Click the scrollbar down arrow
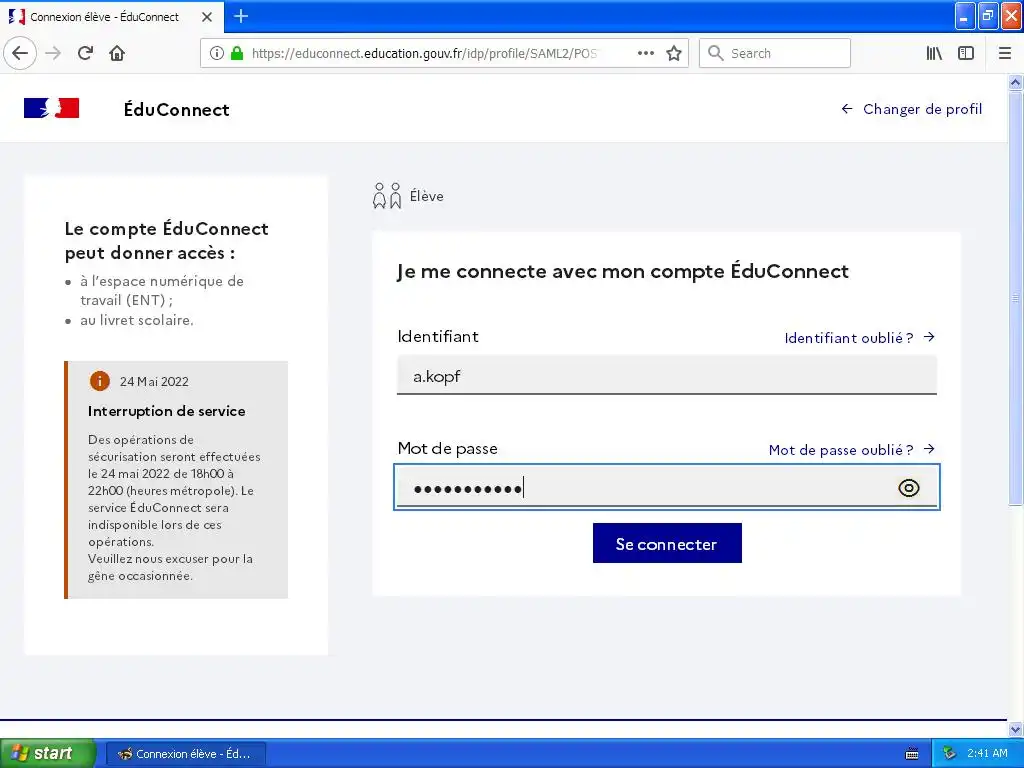This screenshot has height=768, width=1024. (1015, 729)
